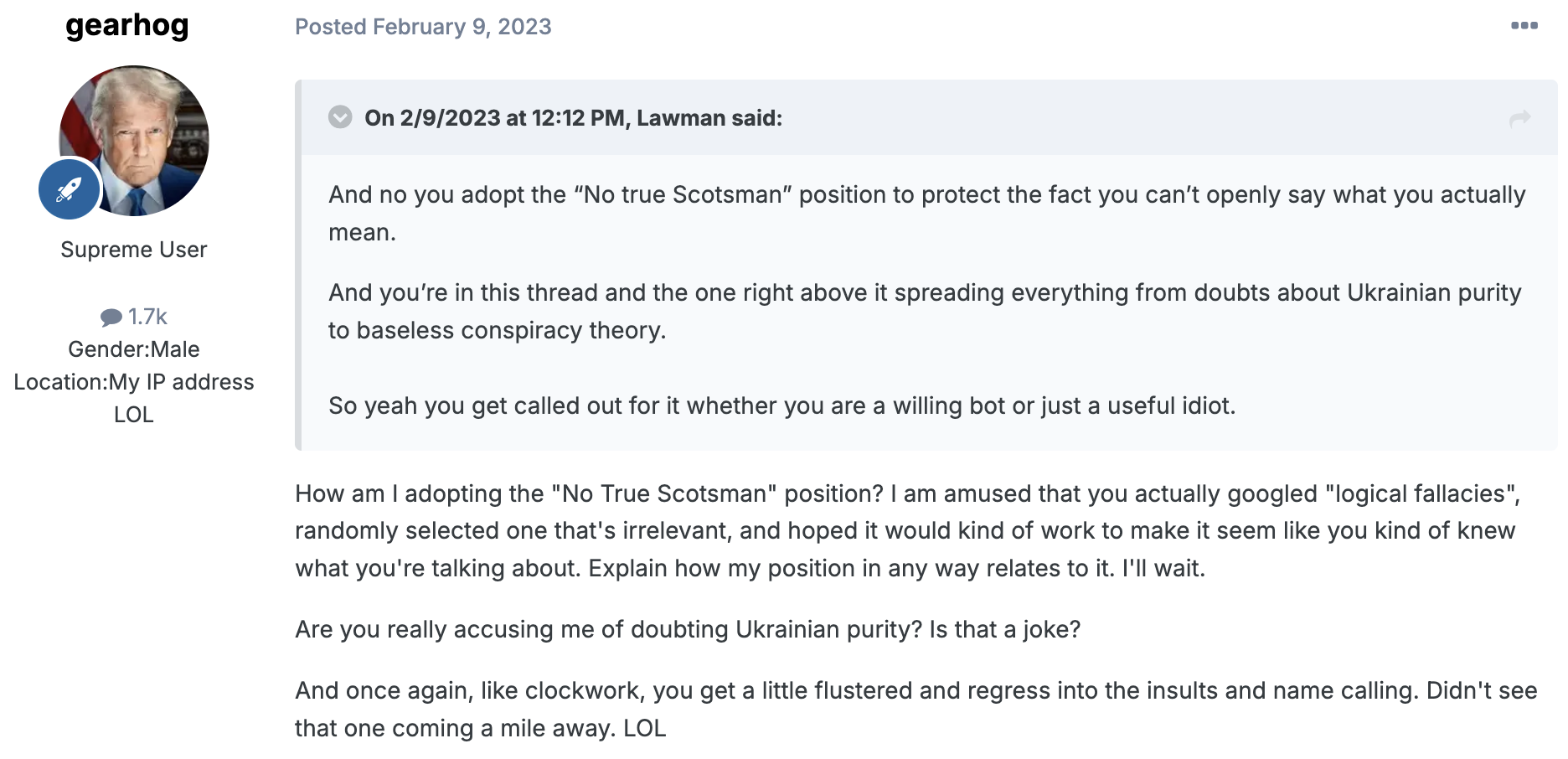Click reply paragraph 'How am I adopting'
Screen dimensions: 1568x759
(x=908, y=530)
